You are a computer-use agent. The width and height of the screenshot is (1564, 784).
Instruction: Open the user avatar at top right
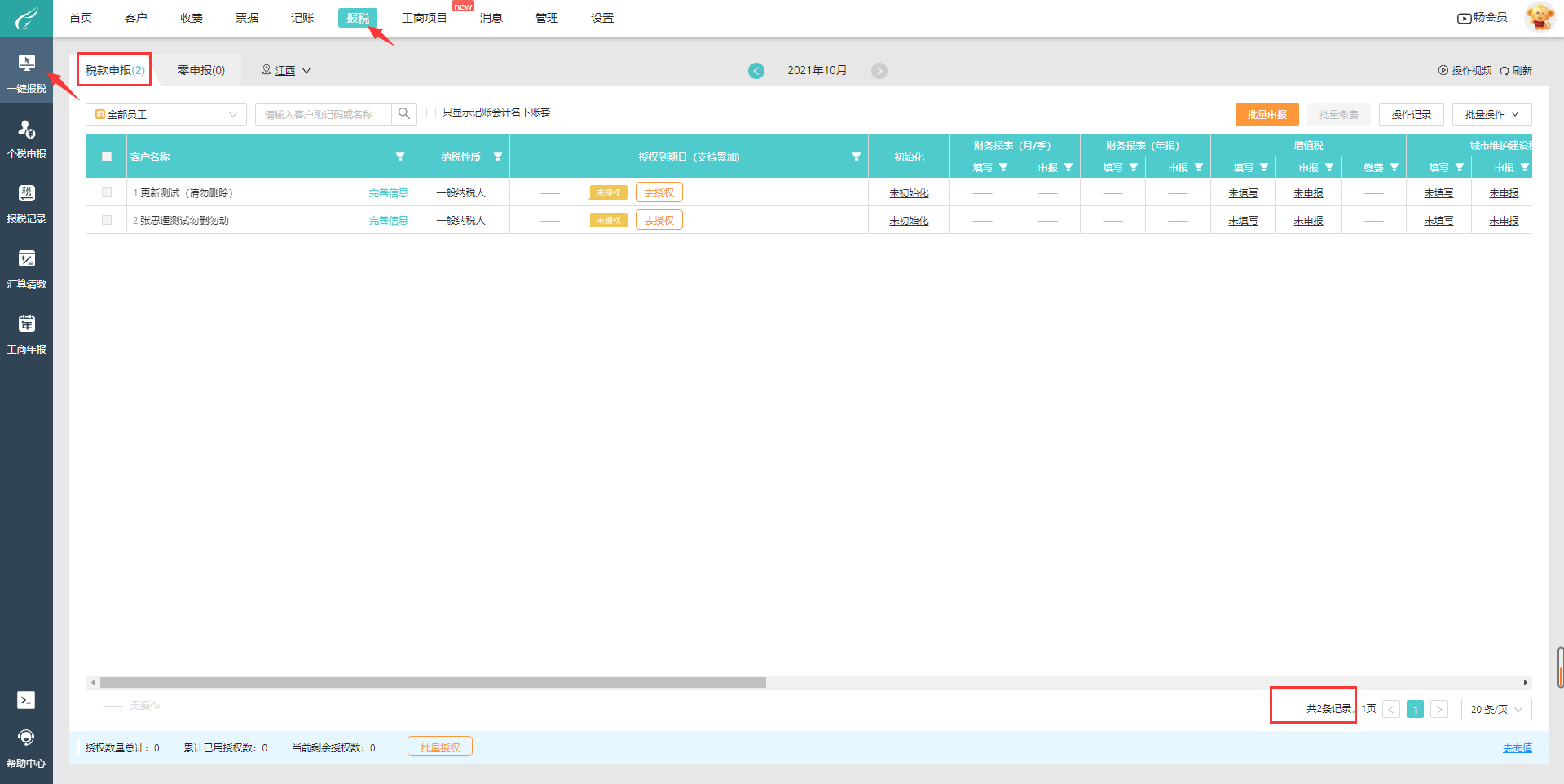click(1540, 17)
